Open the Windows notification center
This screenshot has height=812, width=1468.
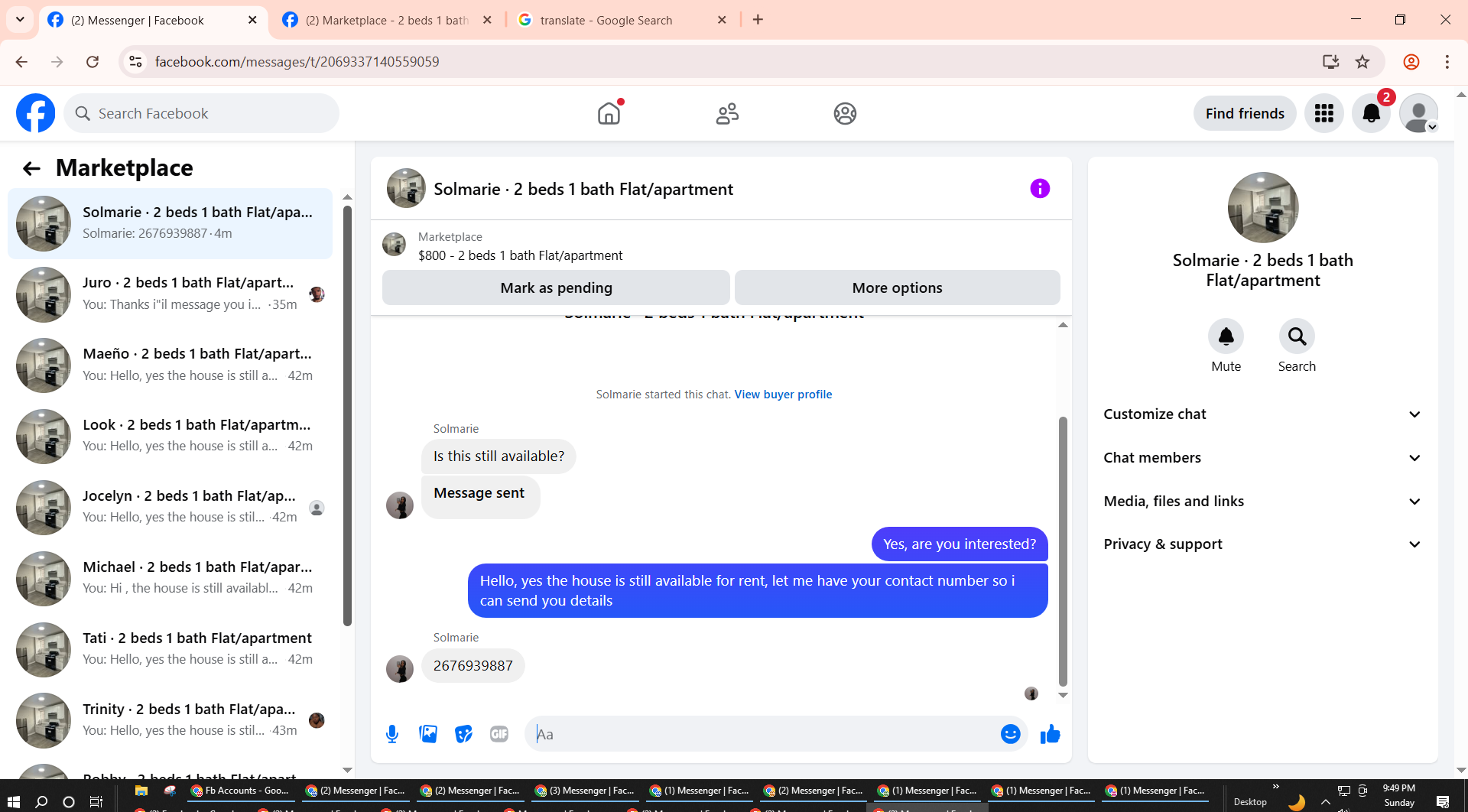(1443, 801)
